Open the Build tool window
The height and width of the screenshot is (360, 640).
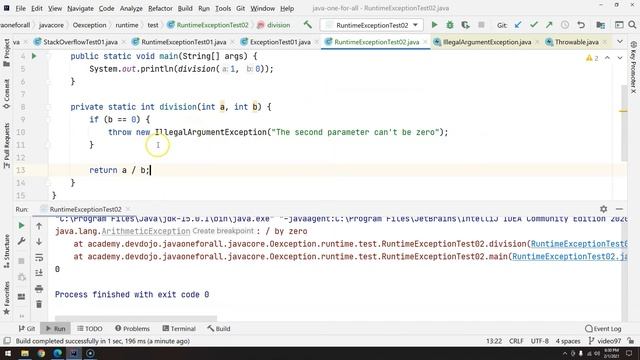pyautogui.click(x=219, y=329)
